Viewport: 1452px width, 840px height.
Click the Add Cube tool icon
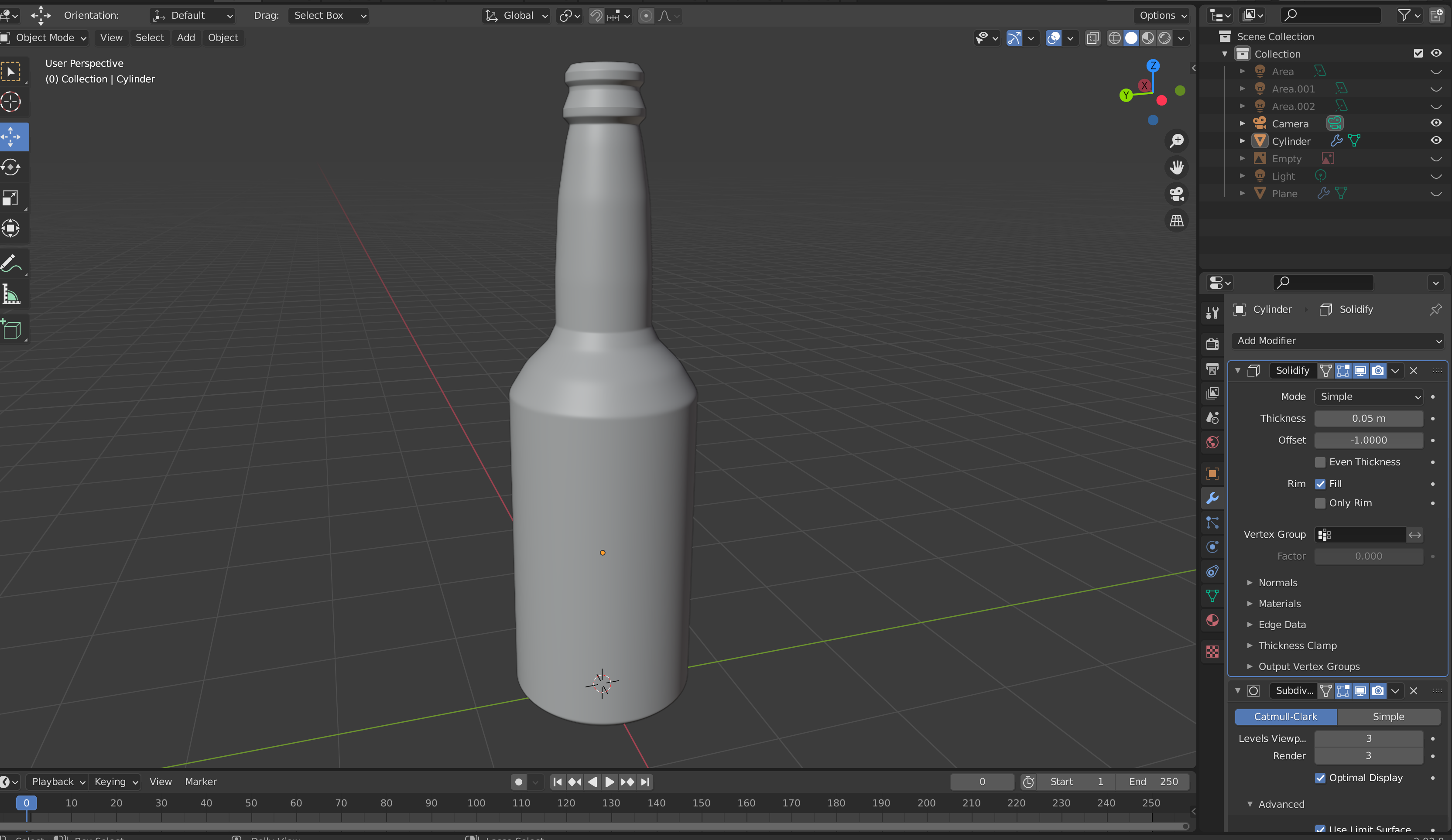pyautogui.click(x=11, y=330)
